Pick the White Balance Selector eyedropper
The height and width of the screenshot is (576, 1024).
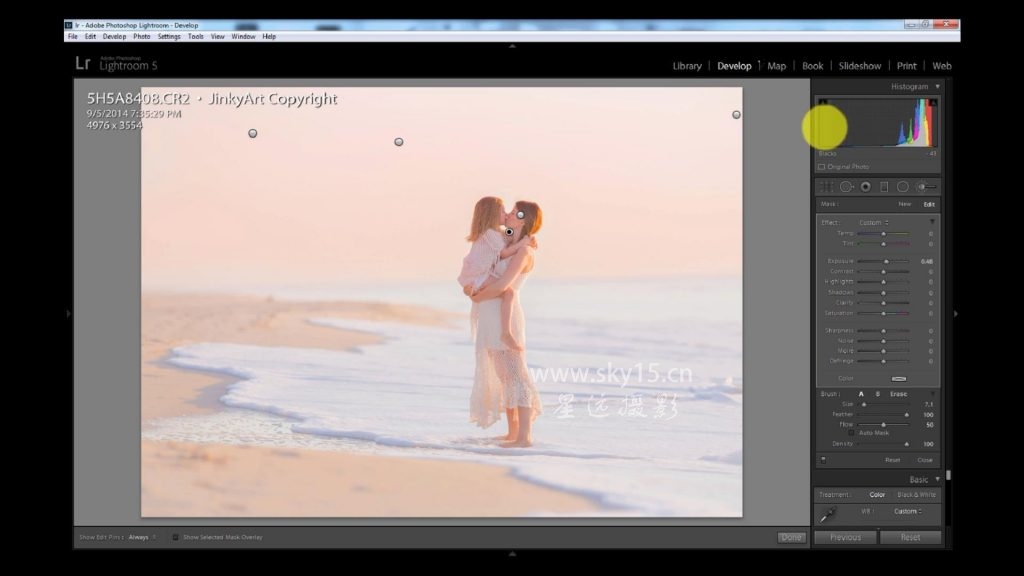click(827, 515)
